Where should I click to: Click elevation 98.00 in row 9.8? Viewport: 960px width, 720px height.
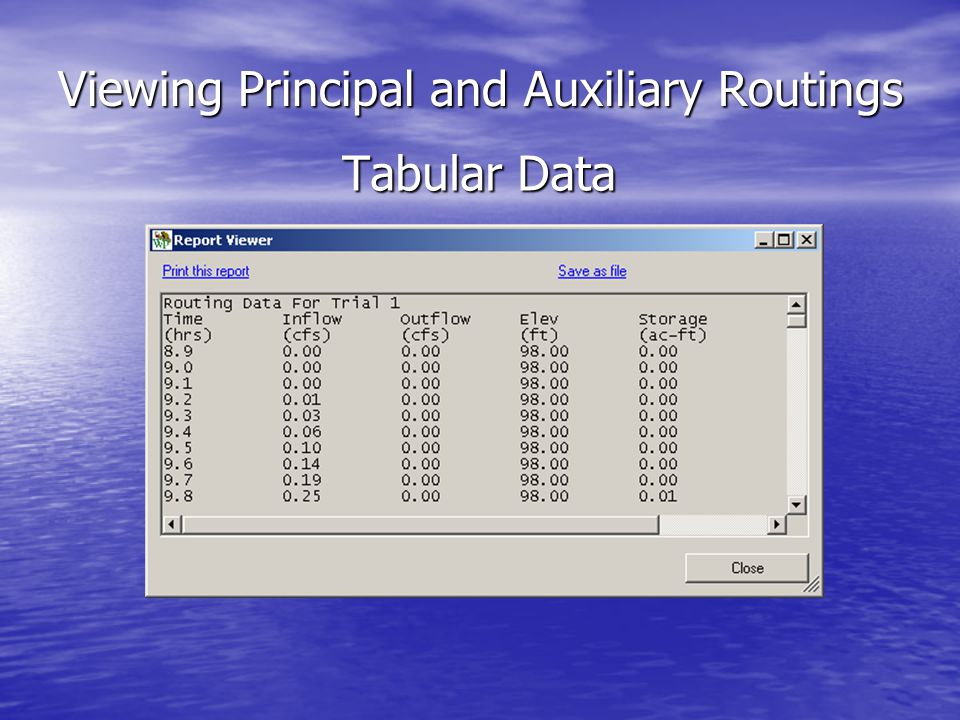coord(544,496)
